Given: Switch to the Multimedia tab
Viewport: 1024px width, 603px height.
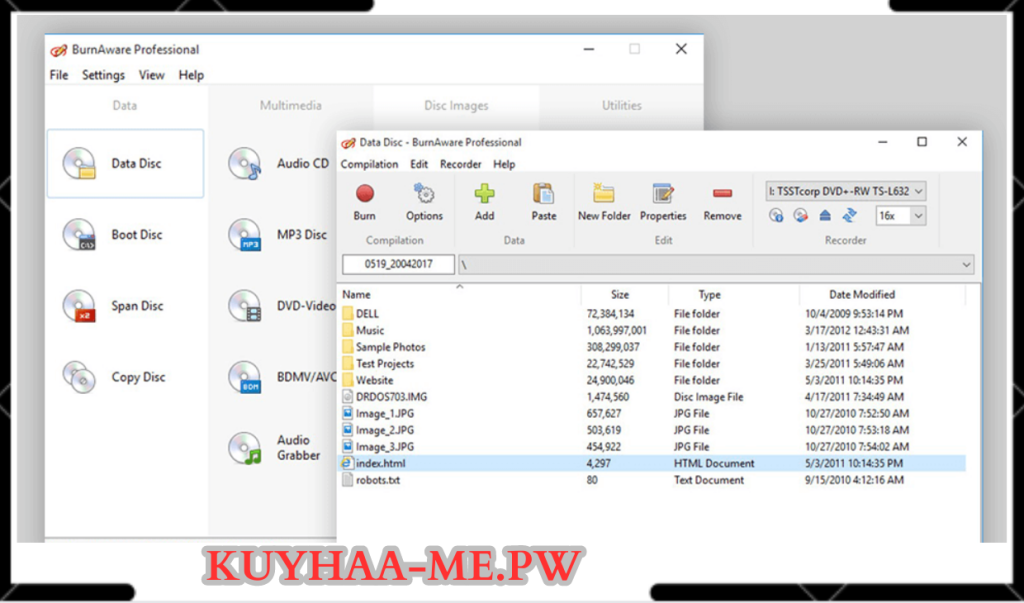Looking at the screenshot, I should tap(291, 105).
